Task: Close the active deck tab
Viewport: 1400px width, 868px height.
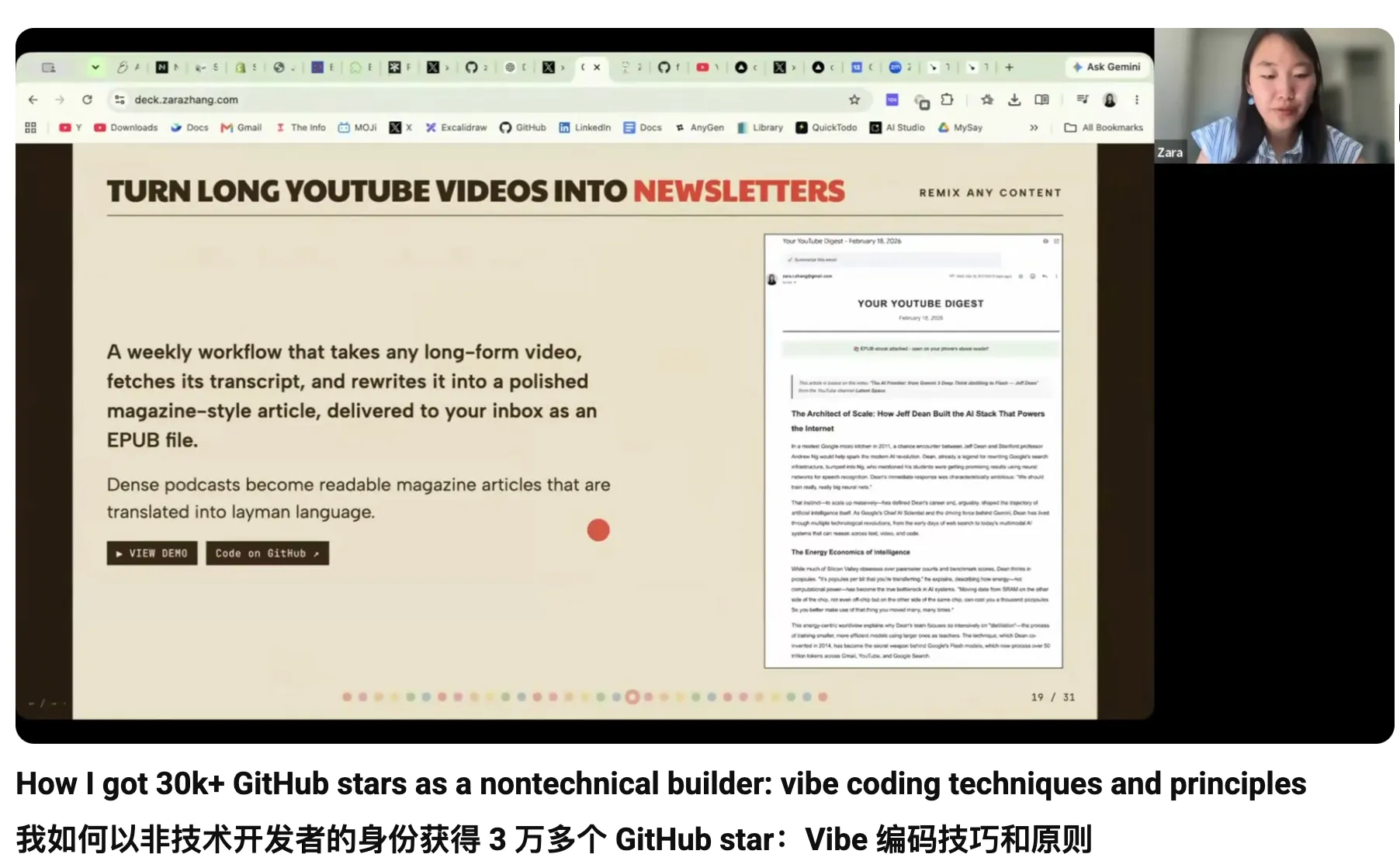Action: point(597,68)
